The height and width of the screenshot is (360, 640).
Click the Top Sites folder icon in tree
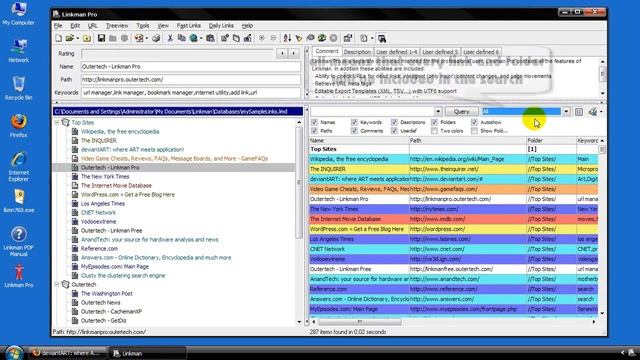(65, 122)
